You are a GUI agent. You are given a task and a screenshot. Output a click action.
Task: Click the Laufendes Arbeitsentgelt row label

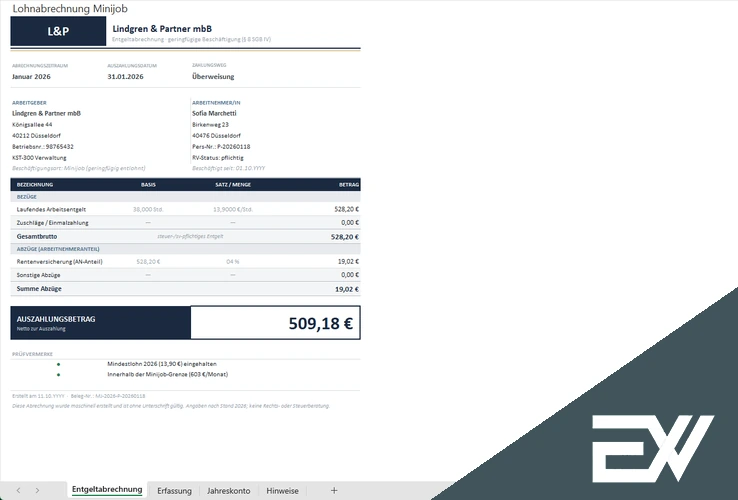click(x=51, y=209)
